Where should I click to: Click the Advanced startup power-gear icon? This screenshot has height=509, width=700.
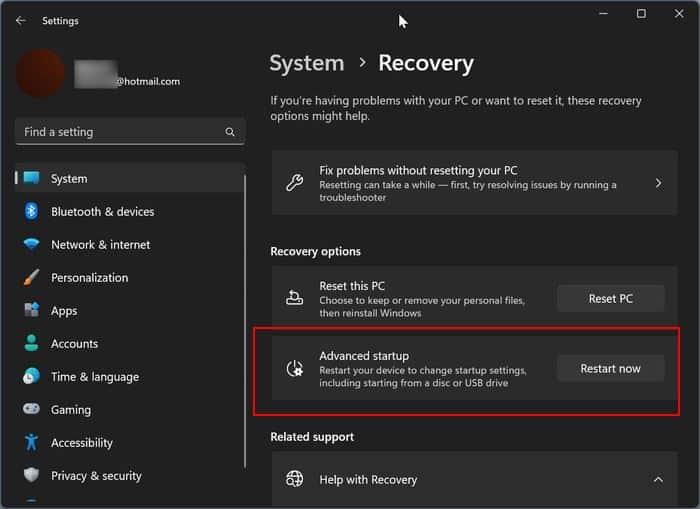point(294,368)
